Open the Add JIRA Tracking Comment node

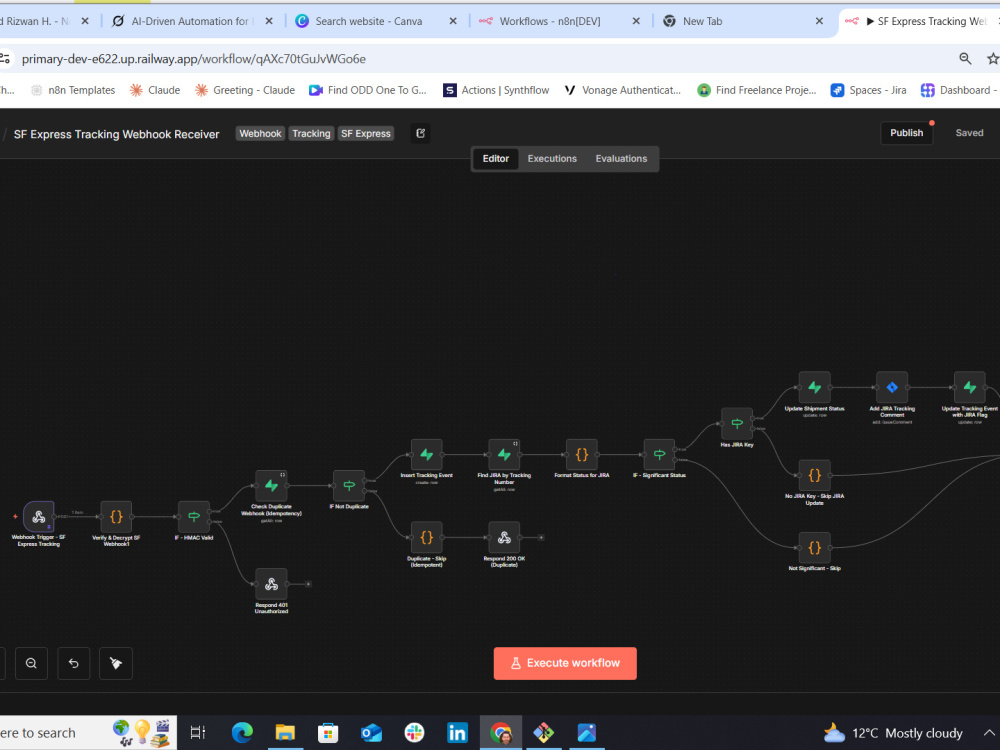[892, 387]
